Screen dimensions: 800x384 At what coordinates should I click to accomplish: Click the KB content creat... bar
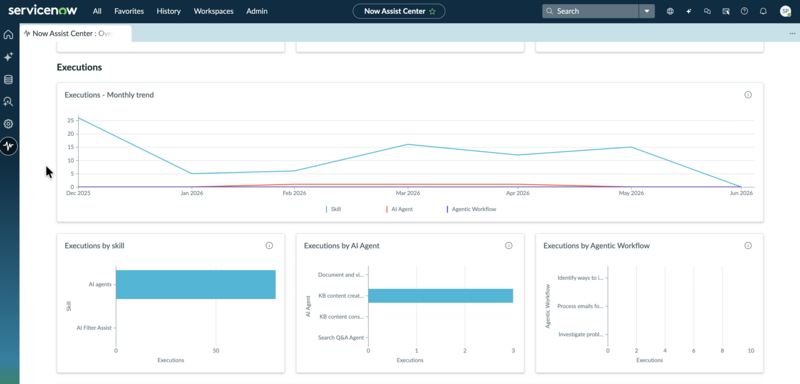tap(440, 296)
